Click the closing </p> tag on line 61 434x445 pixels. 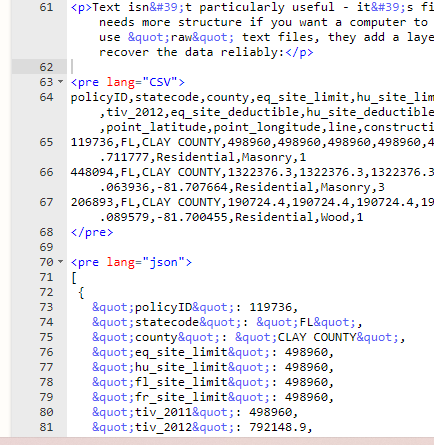(x=299, y=52)
